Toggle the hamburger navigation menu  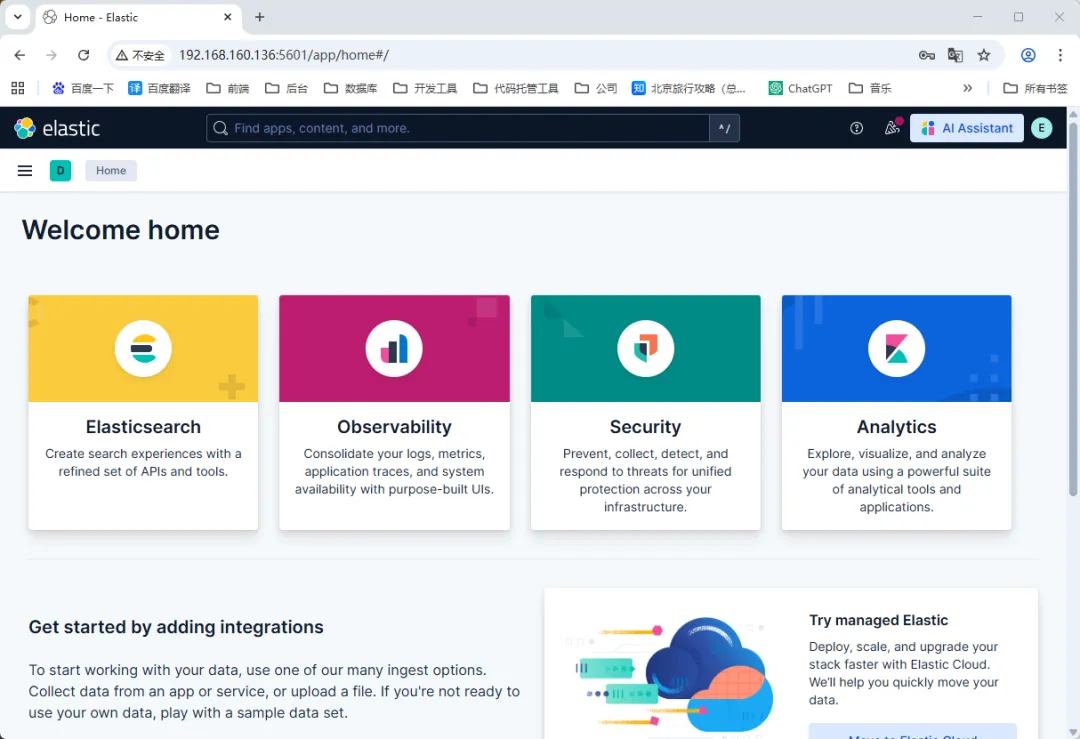point(25,170)
